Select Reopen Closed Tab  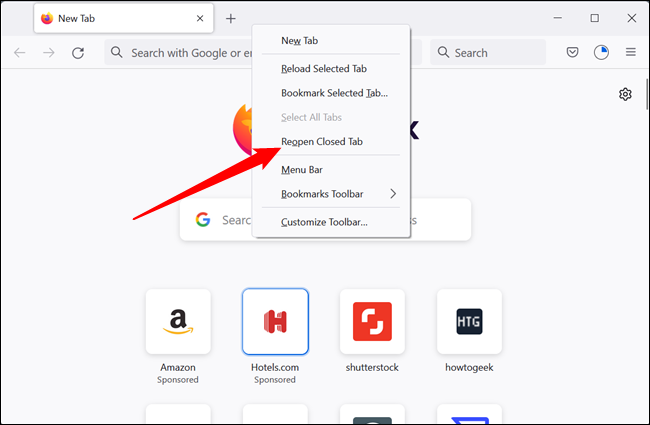331,142
